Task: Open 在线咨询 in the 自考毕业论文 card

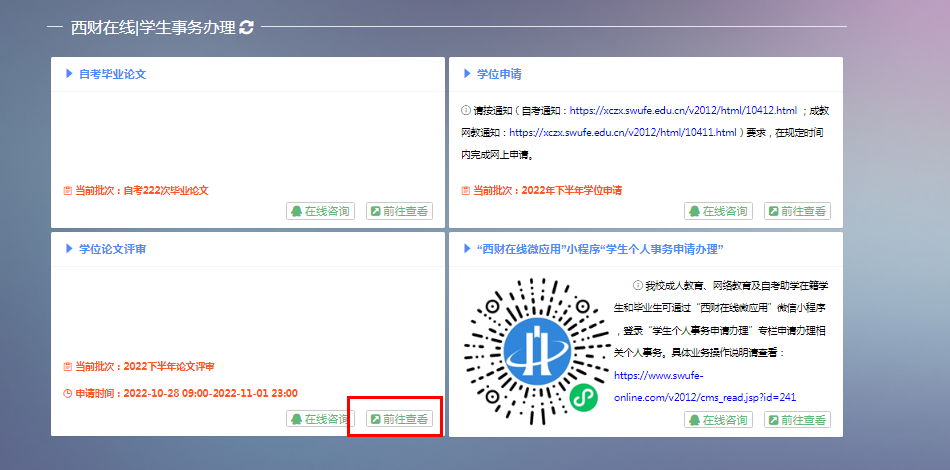Action: 320,211
